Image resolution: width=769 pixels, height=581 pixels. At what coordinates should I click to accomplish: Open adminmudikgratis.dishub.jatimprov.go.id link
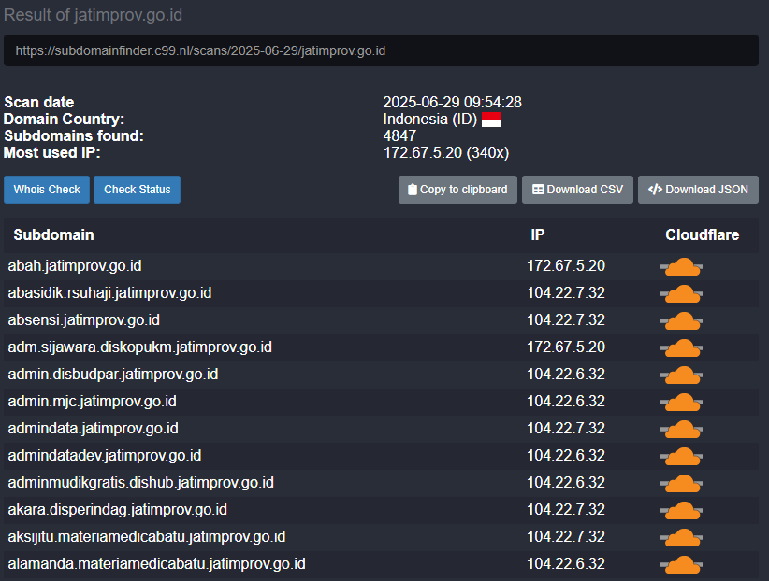[140, 482]
